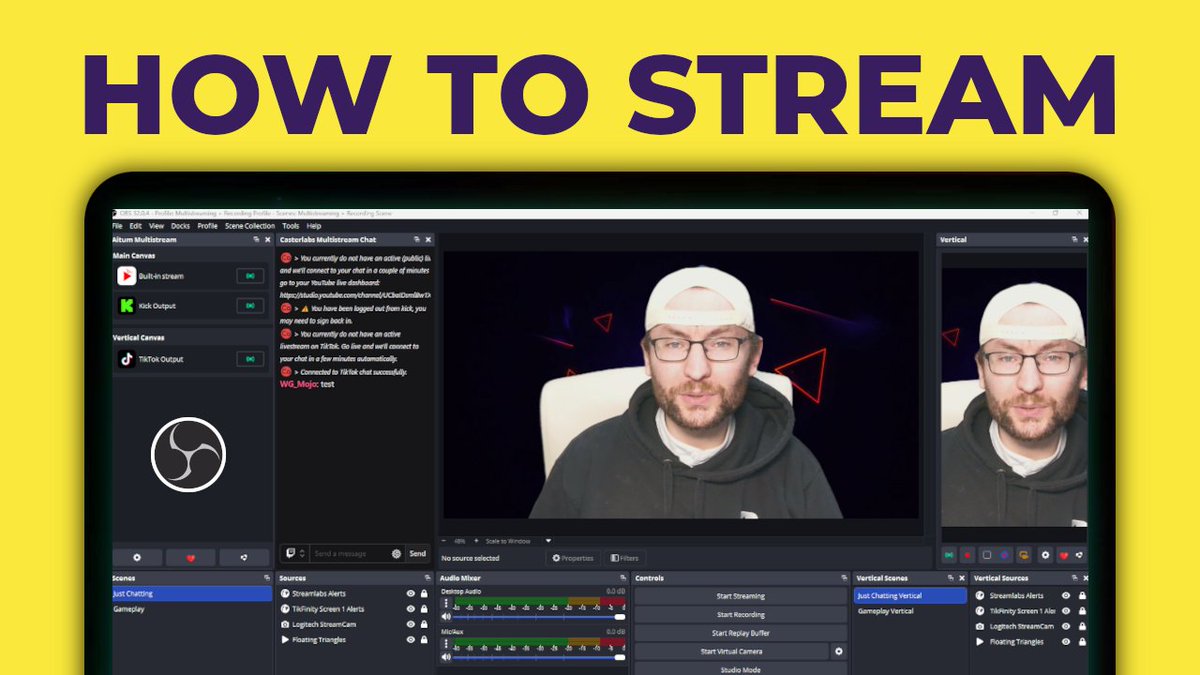Click the Kick Output logo icon
Viewport: 1200px width, 675px height.
127,306
